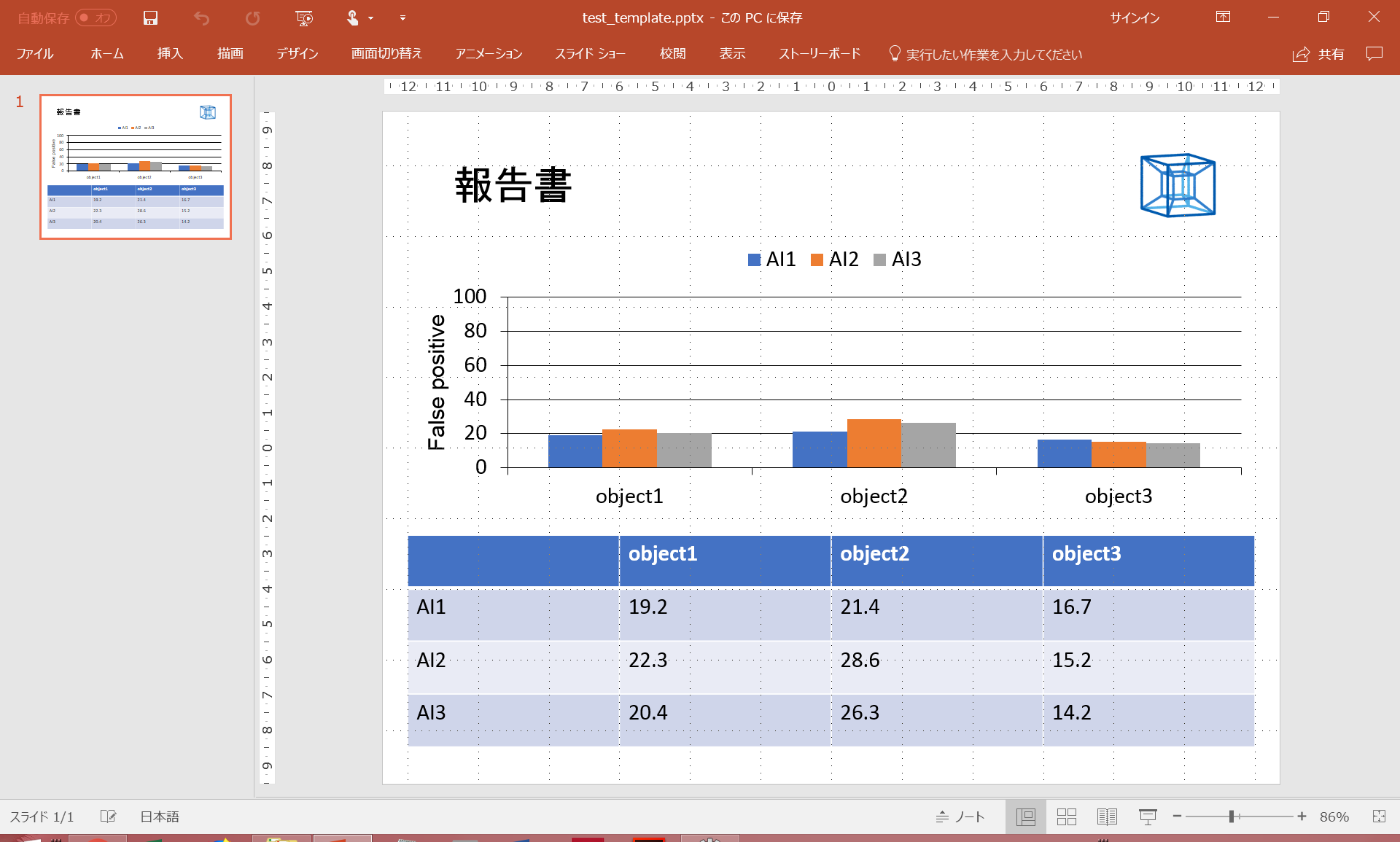1400x842 pixels.
Task: Open Customize Quick Access Toolbar dropdown
Action: coord(402,18)
